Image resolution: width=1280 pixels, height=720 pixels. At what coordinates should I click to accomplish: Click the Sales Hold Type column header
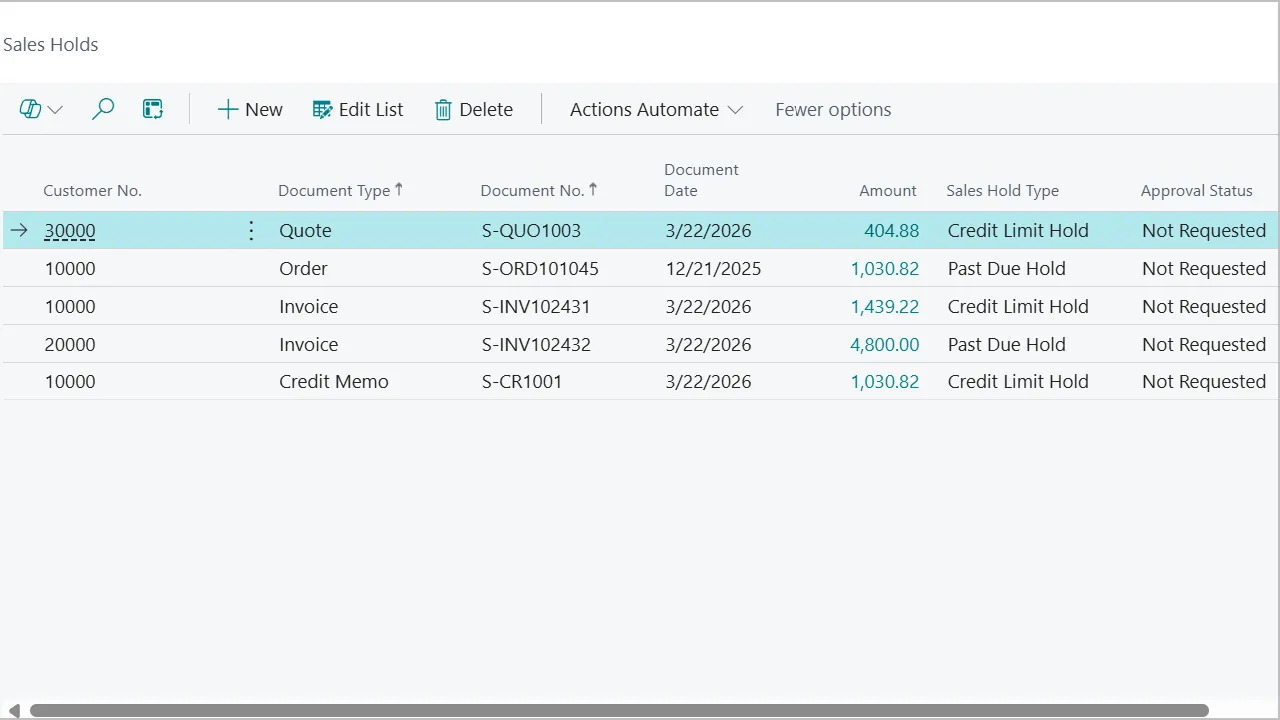(x=1002, y=190)
